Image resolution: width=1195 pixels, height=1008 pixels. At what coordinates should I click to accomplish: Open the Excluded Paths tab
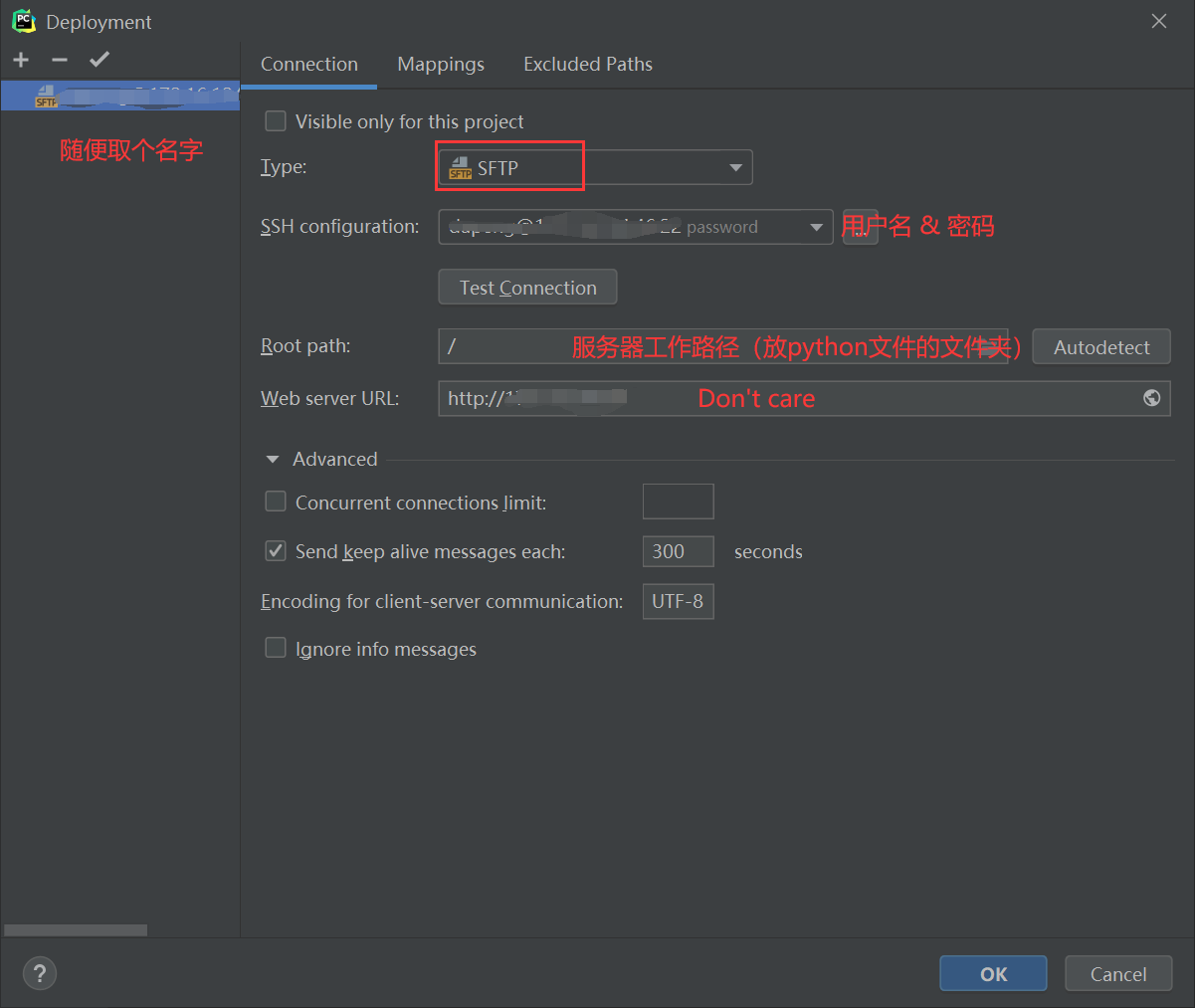click(588, 64)
